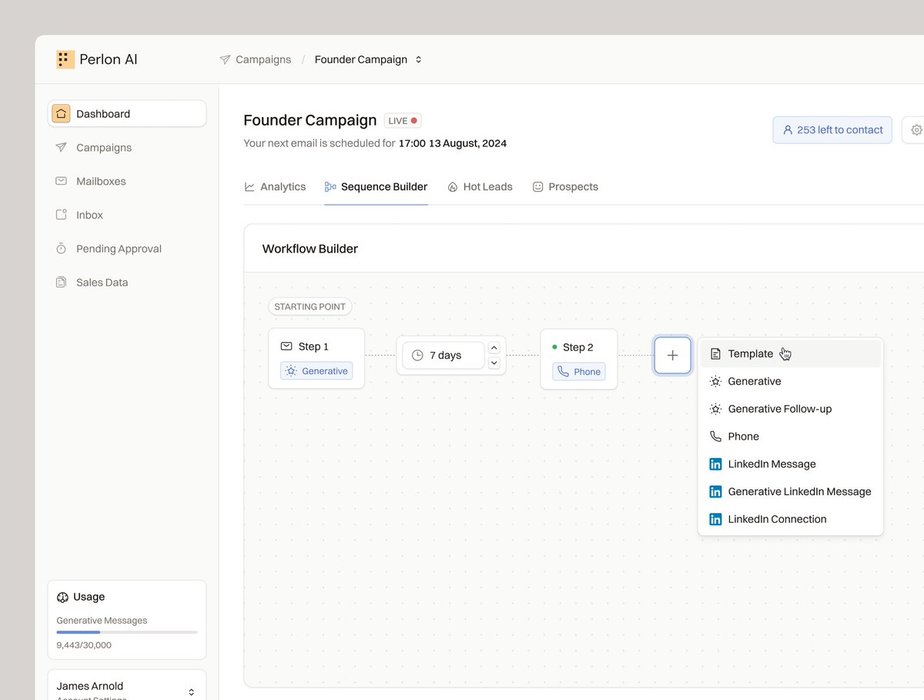Open the Prospects tab

565,187
